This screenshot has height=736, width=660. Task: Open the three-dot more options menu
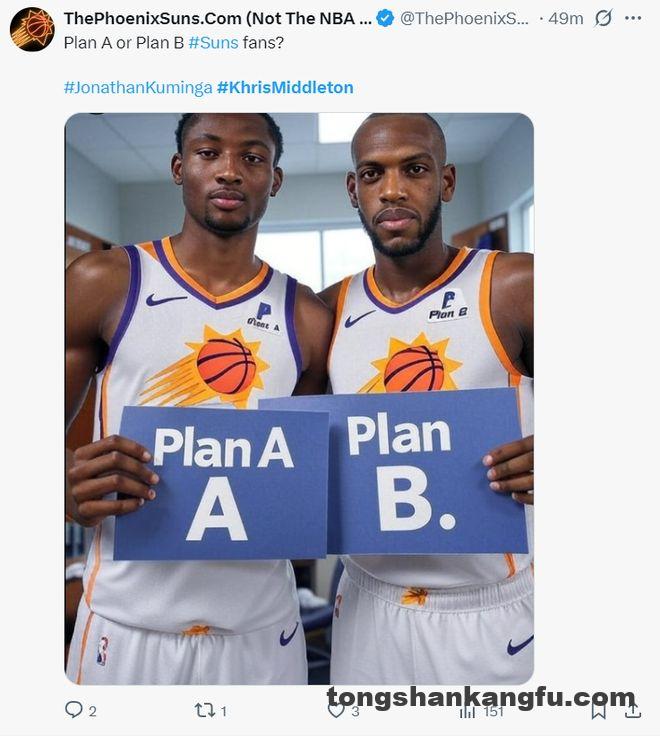pyautogui.click(x=633, y=18)
